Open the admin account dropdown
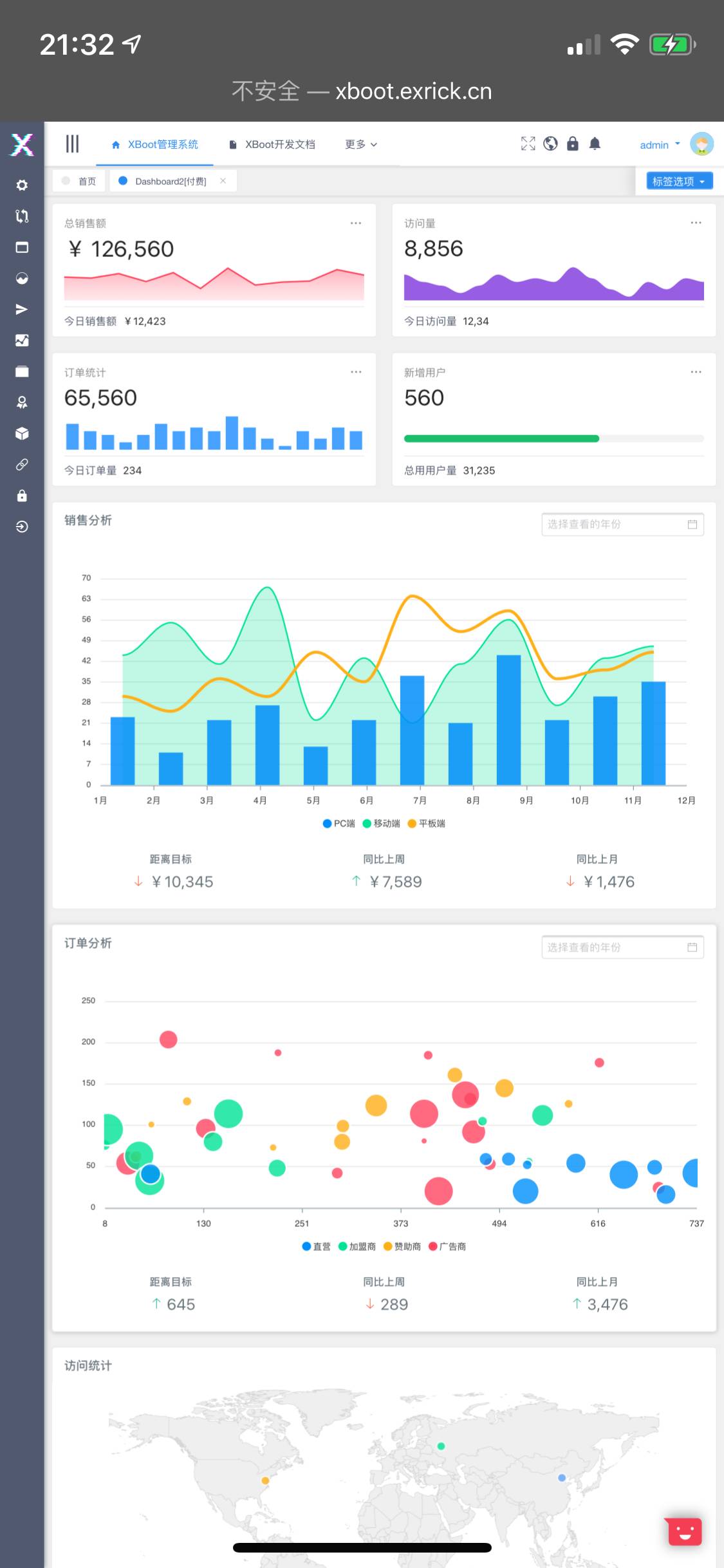This screenshot has height=1568, width=724. [660, 145]
